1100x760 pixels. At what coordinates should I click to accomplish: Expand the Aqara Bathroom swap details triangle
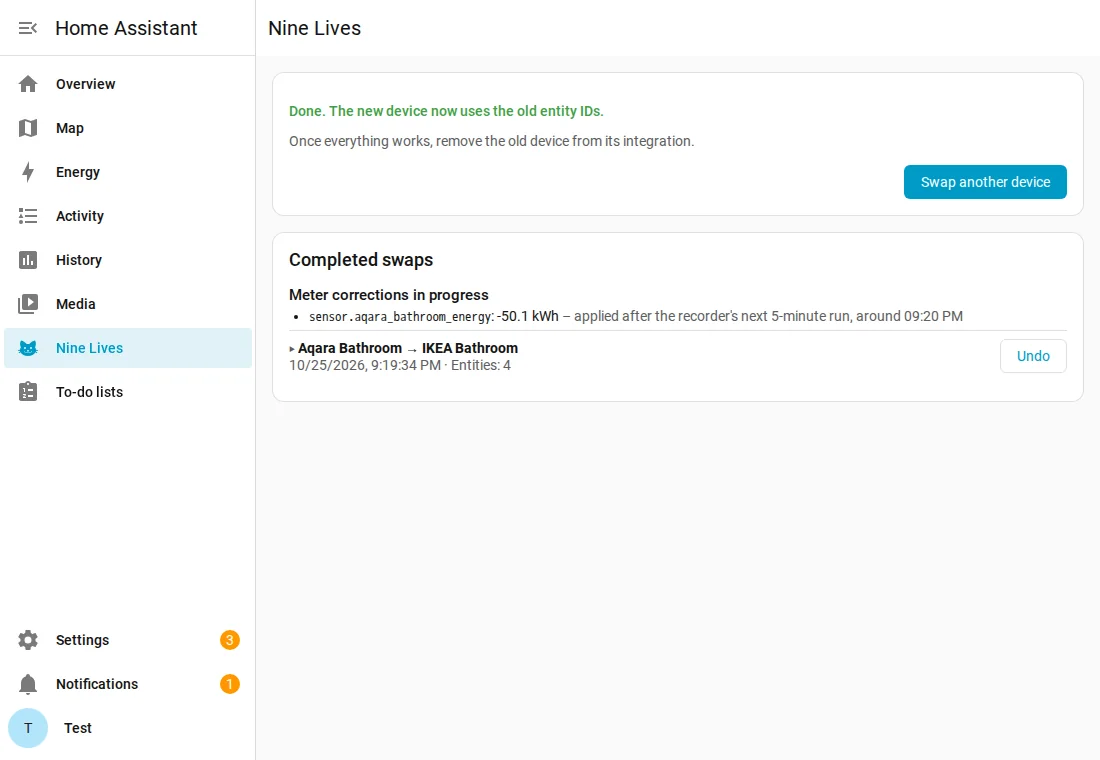292,349
